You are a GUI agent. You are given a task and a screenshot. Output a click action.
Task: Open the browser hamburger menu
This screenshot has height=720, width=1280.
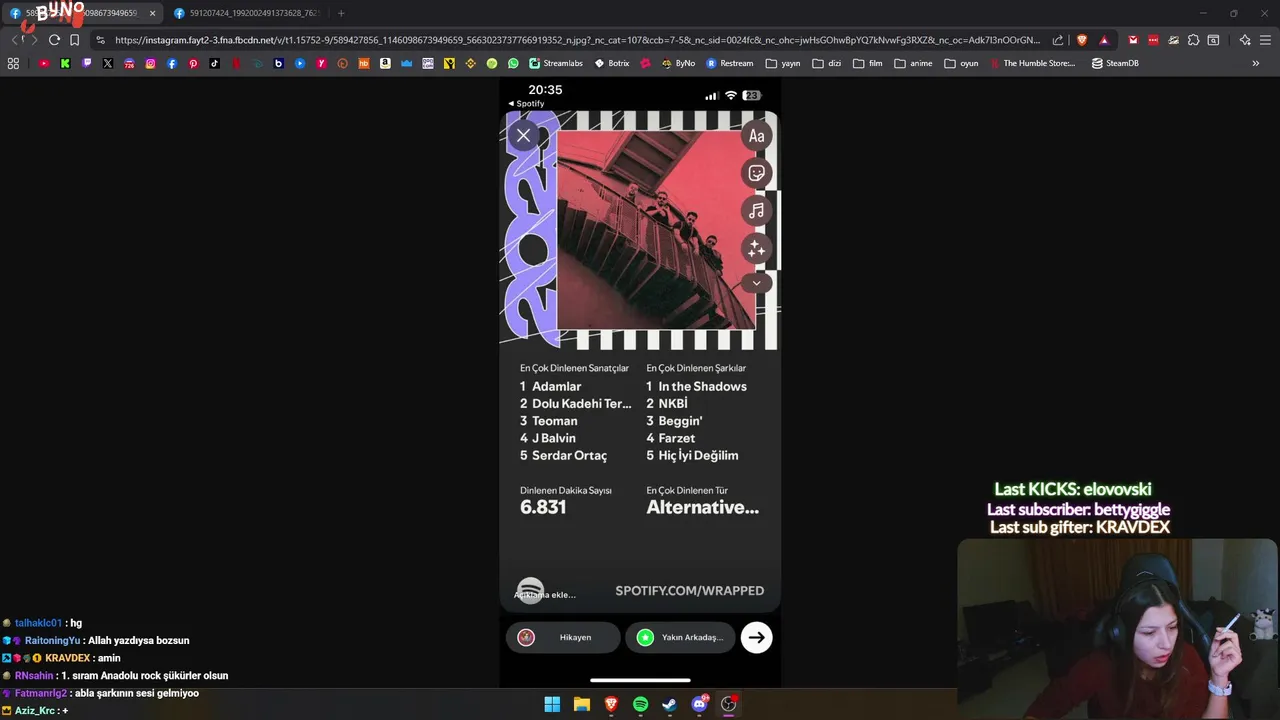[x=1265, y=40]
